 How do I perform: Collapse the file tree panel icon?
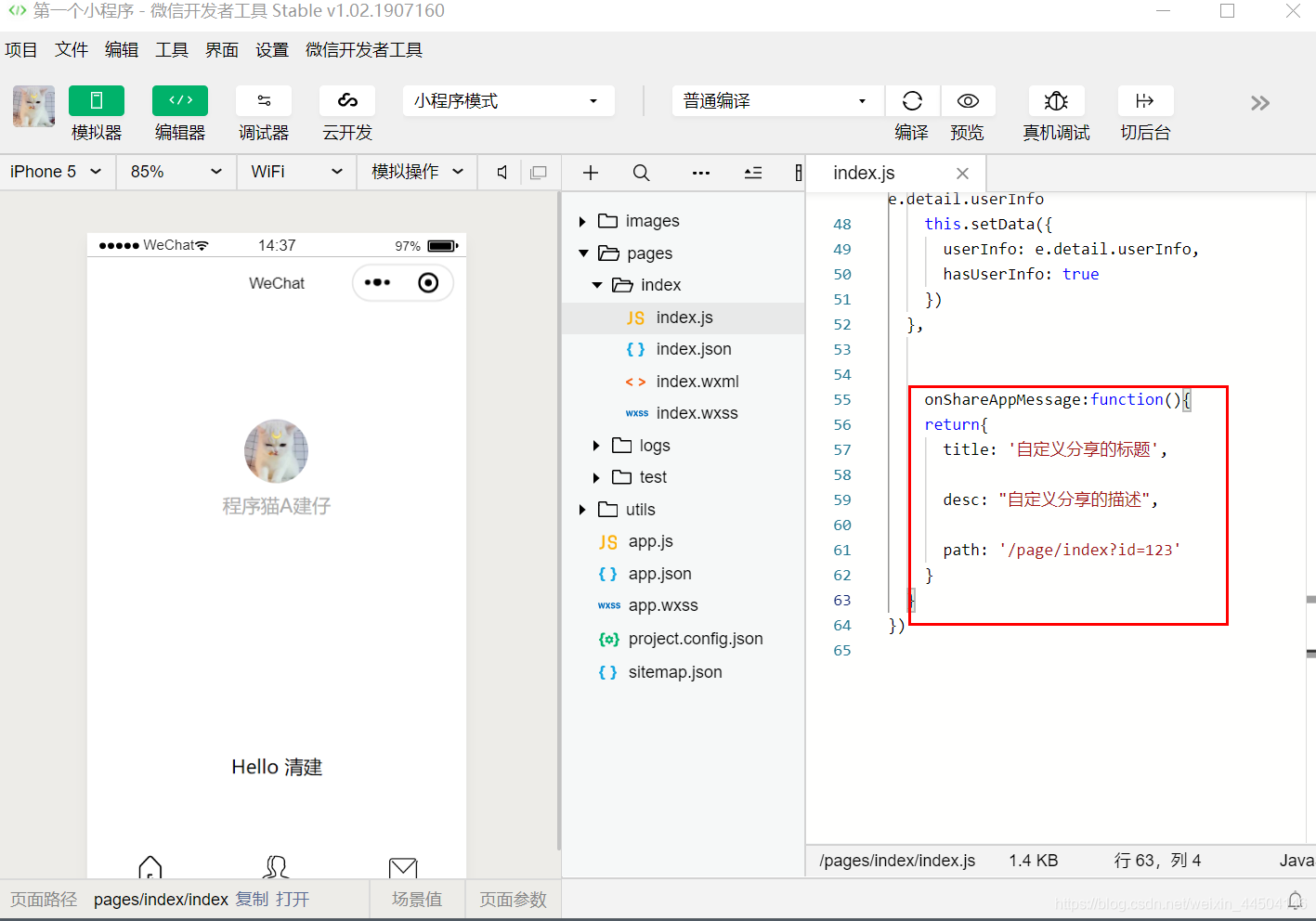coord(753,173)
